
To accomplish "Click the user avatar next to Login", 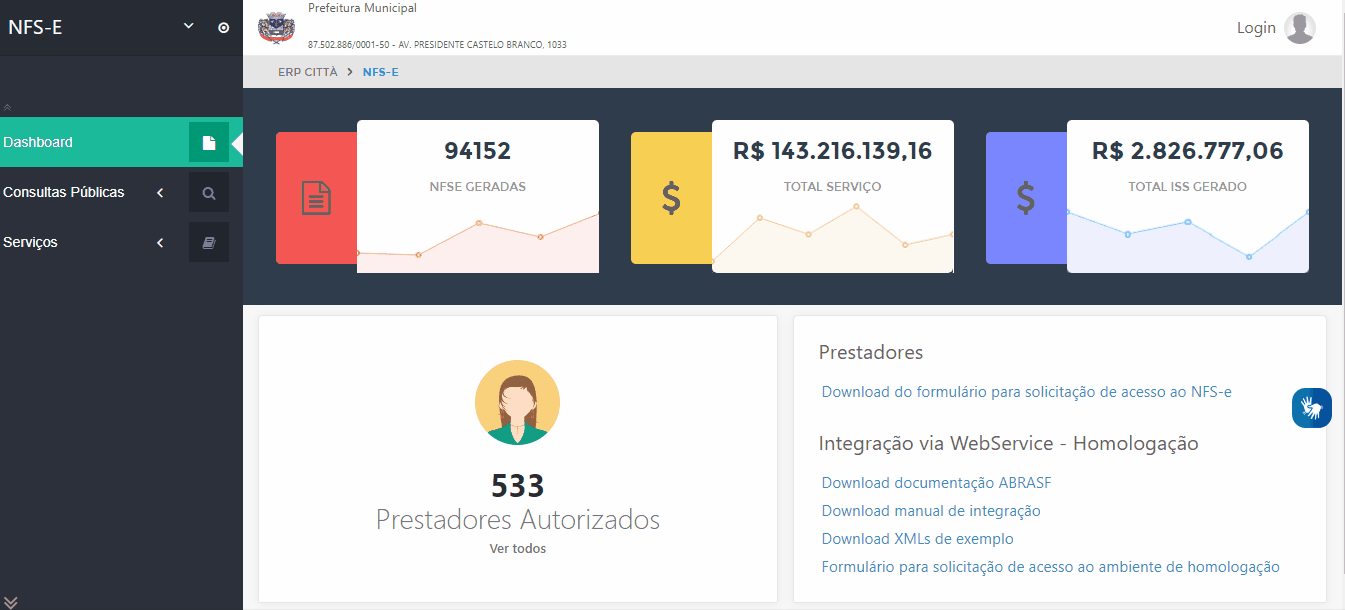I will click(1300, 28).
